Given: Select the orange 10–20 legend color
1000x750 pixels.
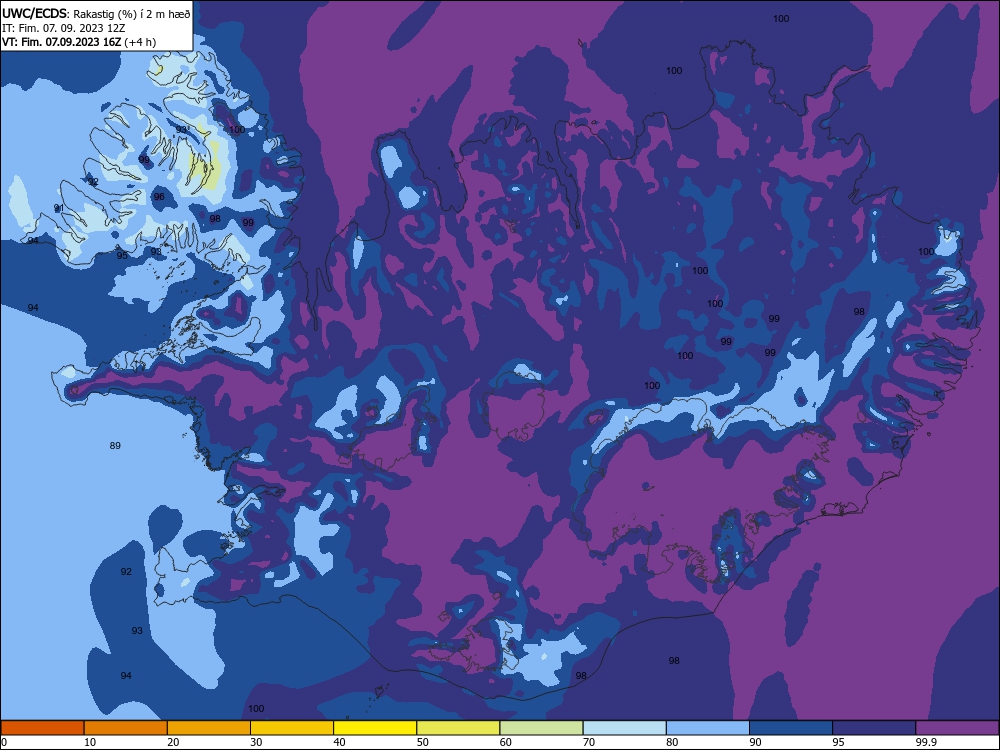Looking at the screenshot, I should (x=126, y=728).
